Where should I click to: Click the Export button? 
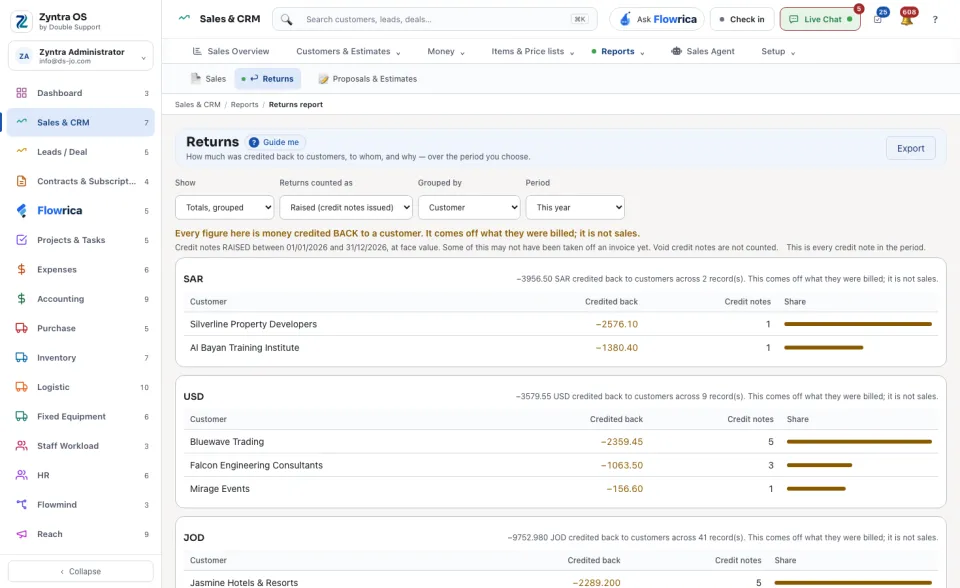click(x=910, y=148)
